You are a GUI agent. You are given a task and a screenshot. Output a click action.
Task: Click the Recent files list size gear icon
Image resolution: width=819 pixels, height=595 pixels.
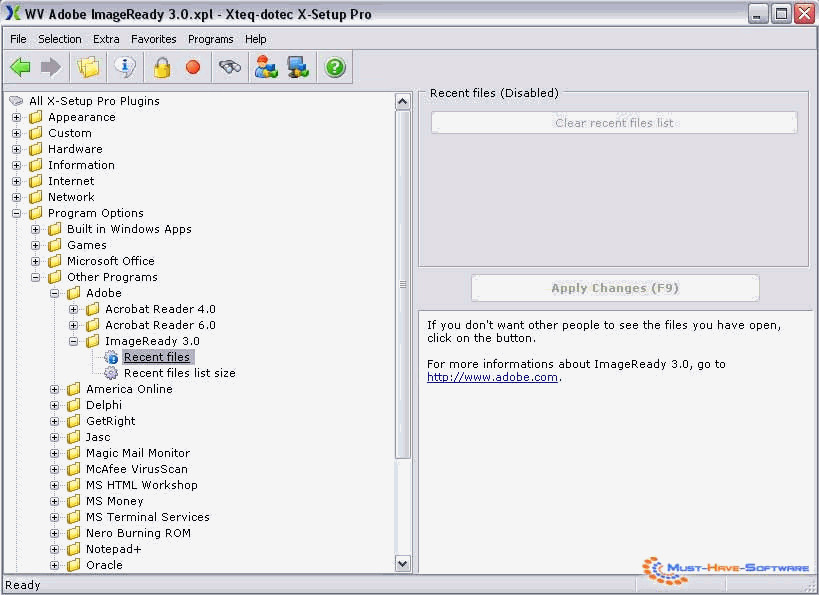point(111,373)
